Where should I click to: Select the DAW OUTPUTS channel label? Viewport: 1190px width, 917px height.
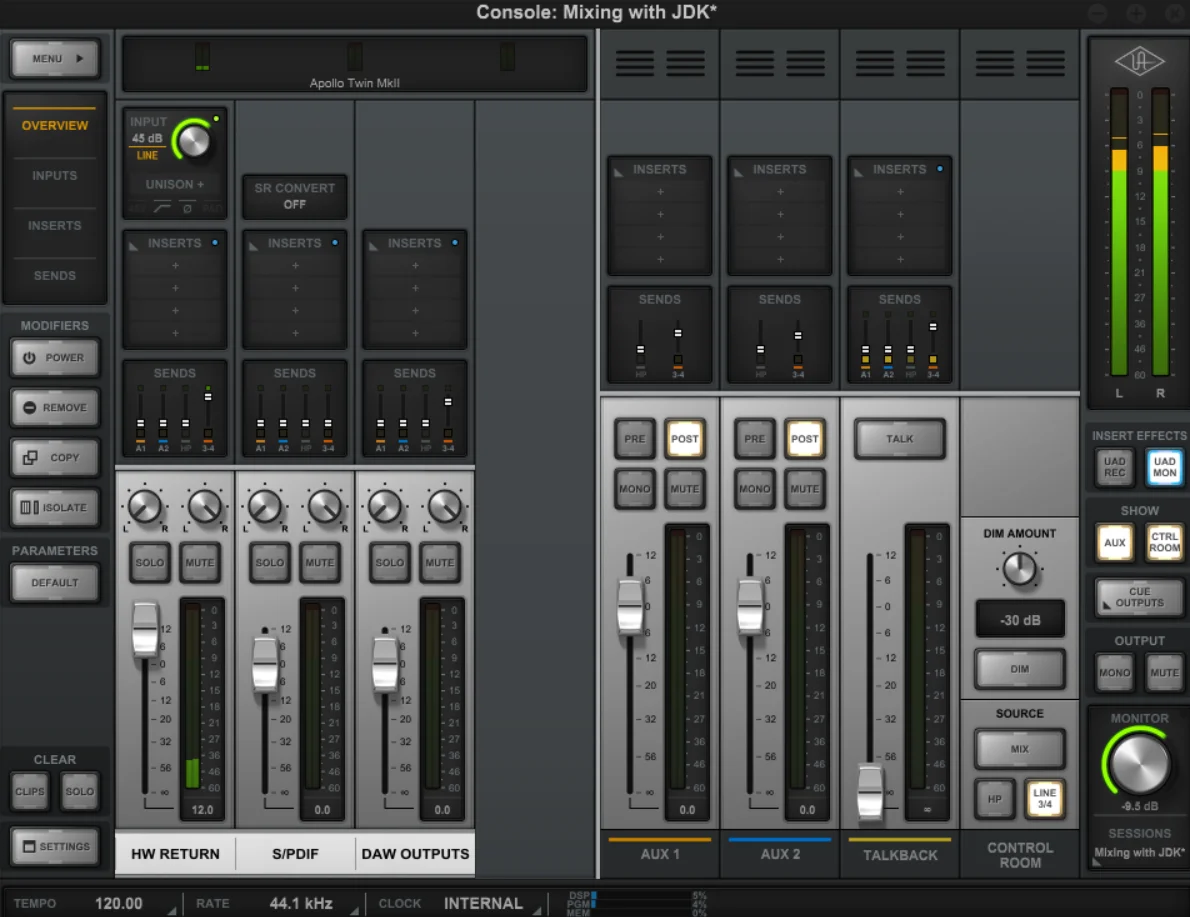(x=415, y=854)
